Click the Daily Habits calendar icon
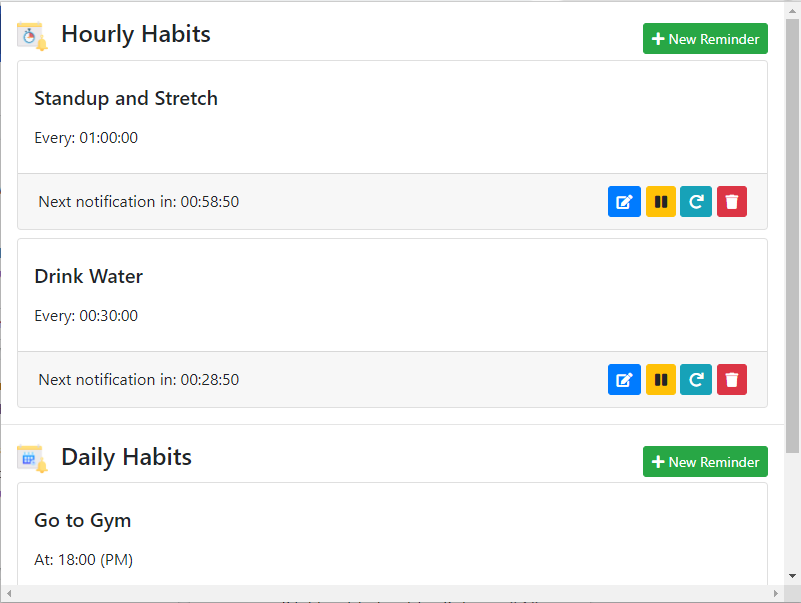 pyautogui.click(x=32, y=459)
